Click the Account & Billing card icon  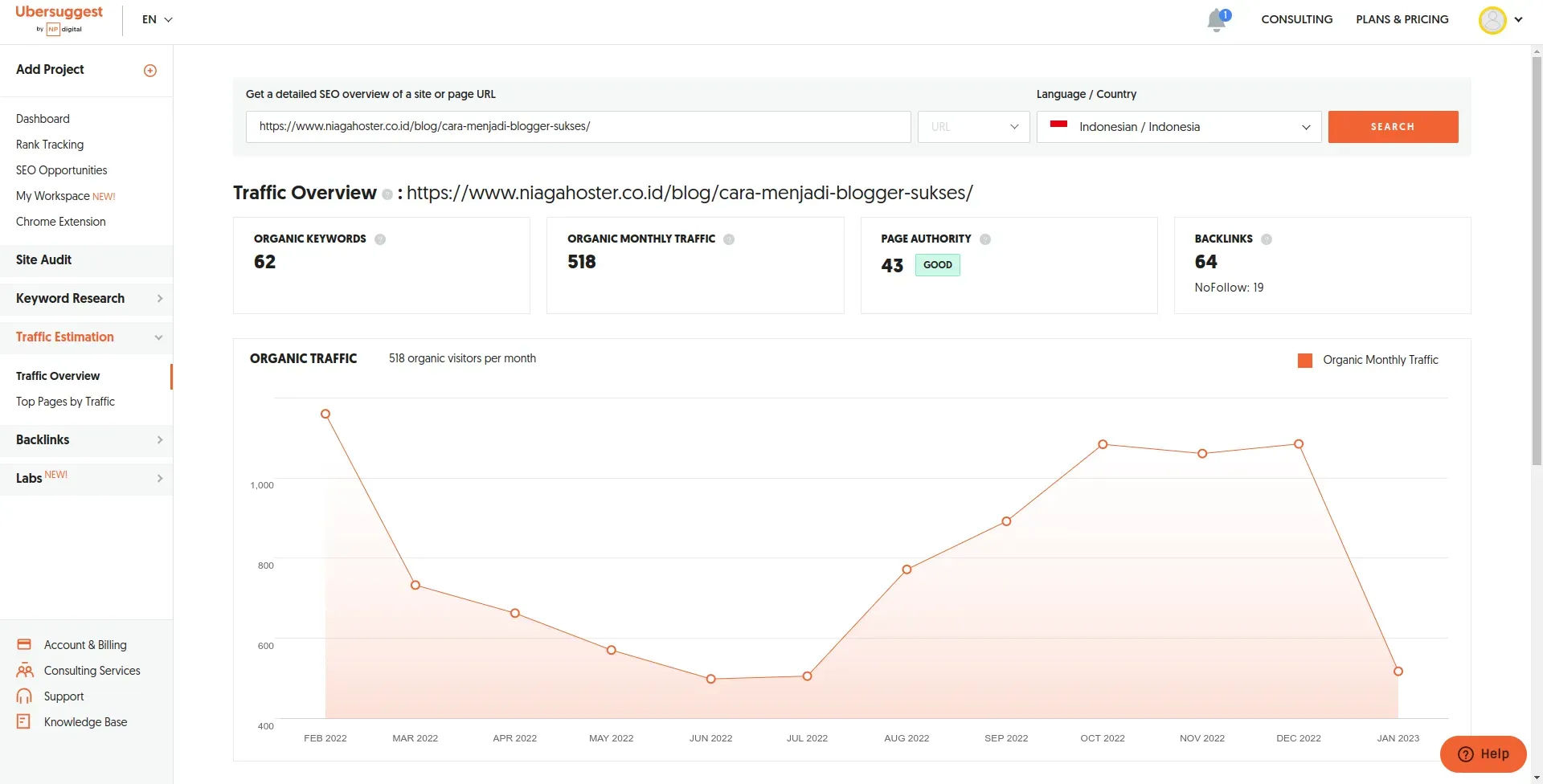(x=24, y=644)
